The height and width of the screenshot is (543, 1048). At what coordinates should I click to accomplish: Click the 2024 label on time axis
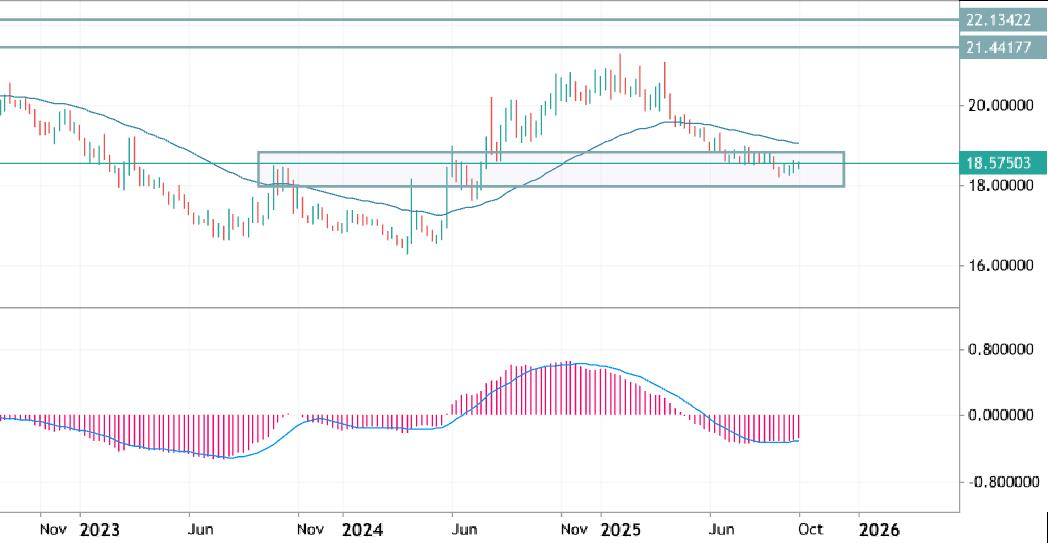[x=360, y=528]
